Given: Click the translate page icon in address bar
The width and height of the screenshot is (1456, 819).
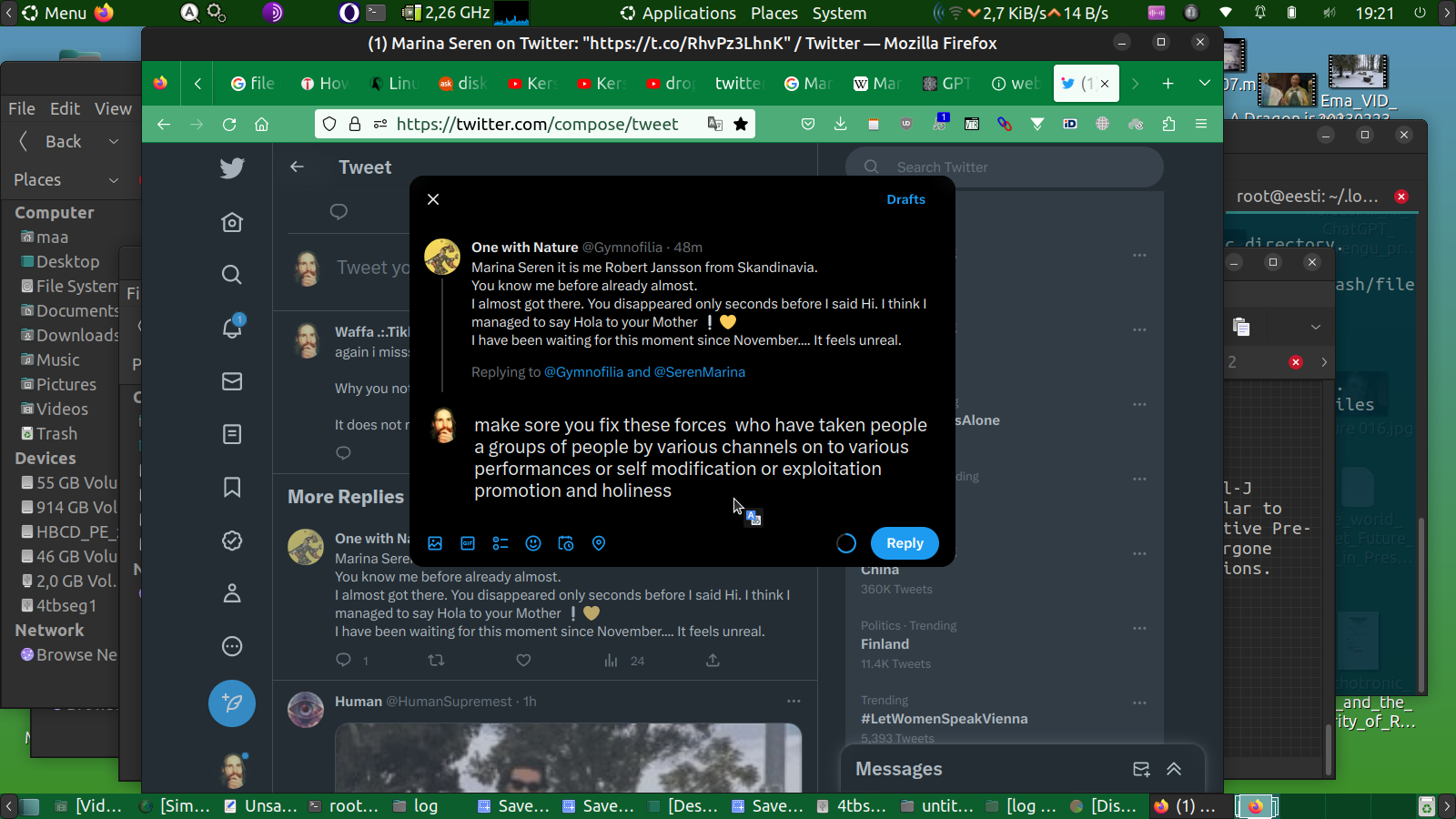Looking at the screenshot, I should (715, 125).
